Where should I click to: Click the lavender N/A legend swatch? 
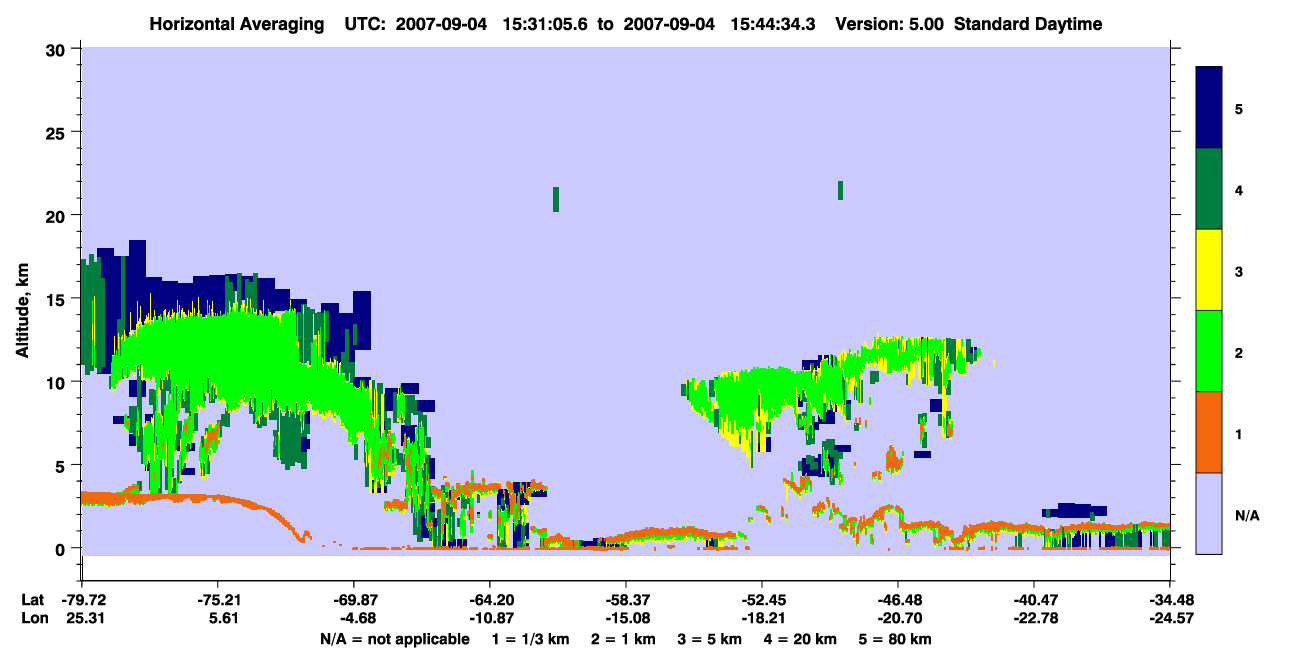click(x=1209, y=513)
